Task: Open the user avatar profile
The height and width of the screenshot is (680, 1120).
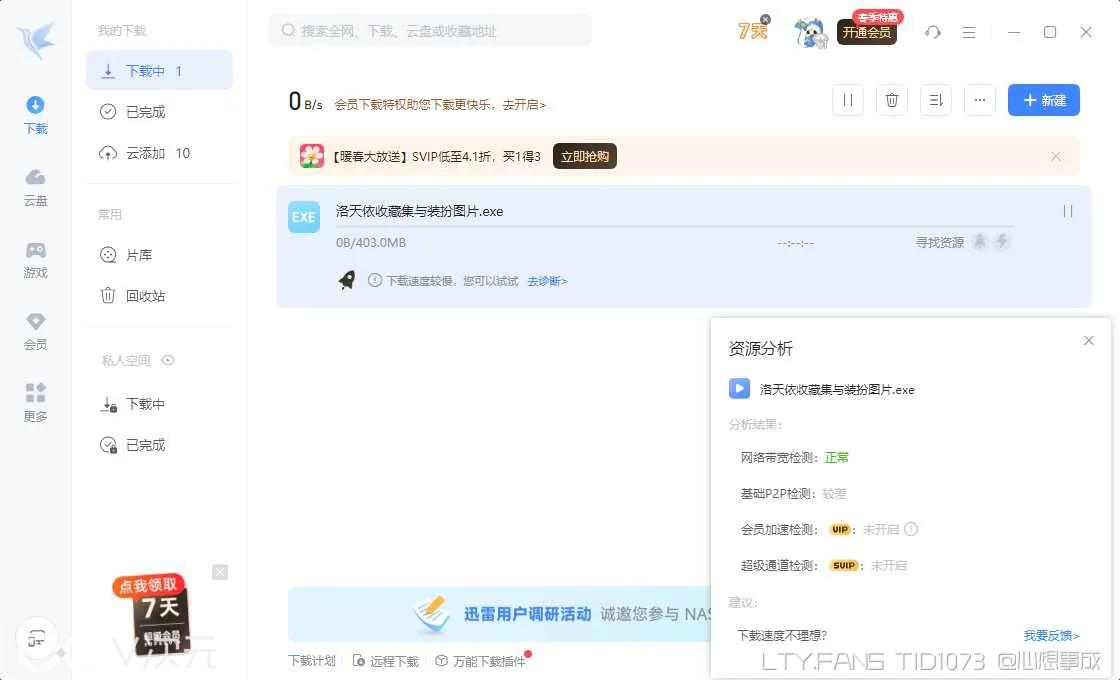Action: (x=810, y=32)
